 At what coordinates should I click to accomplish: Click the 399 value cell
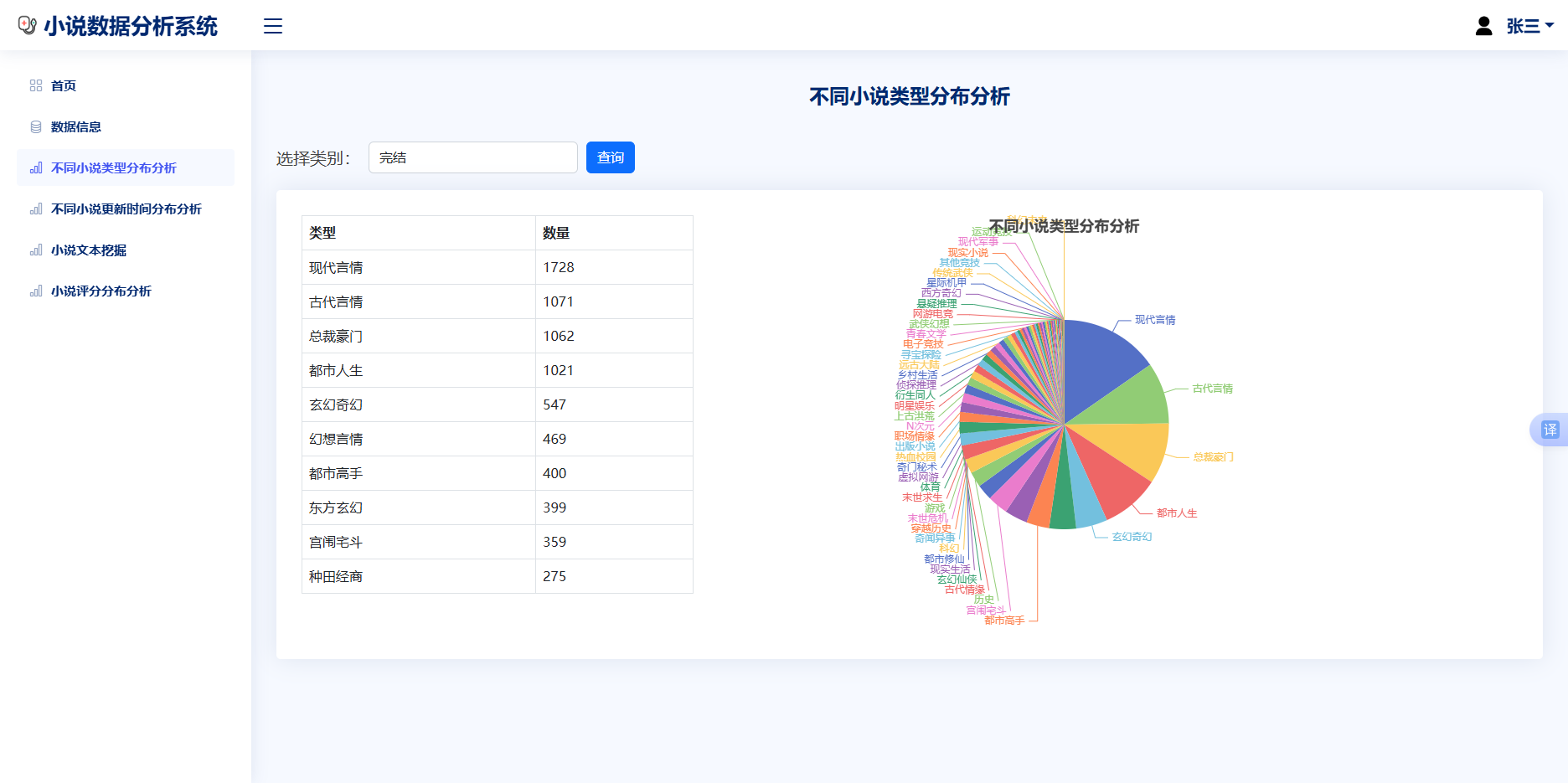point(614,507)
